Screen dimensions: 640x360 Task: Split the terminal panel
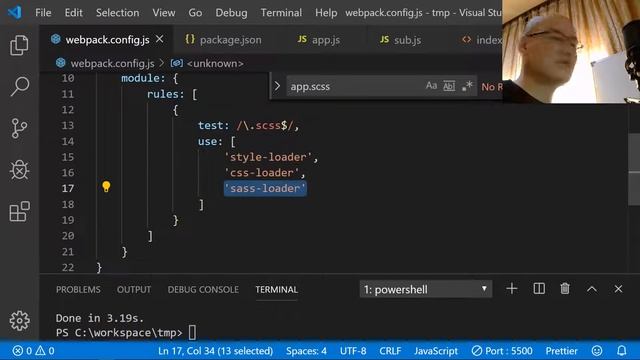539,289
